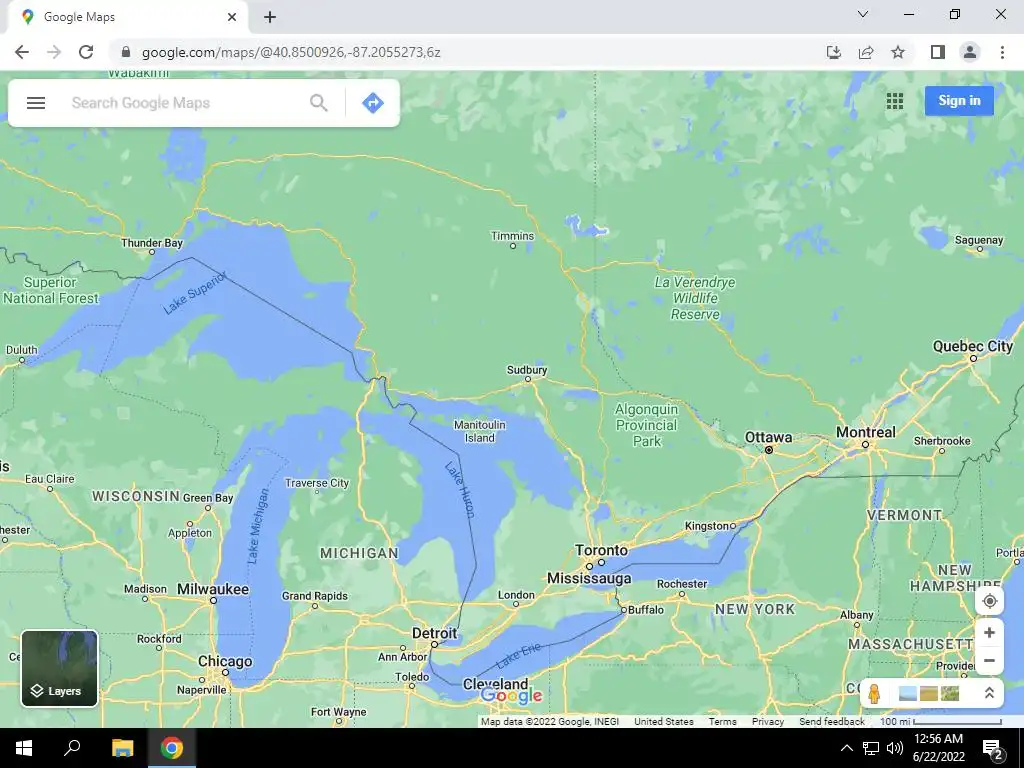Open the Windows Start menu
1024x768 pixels.
point(24,748)
